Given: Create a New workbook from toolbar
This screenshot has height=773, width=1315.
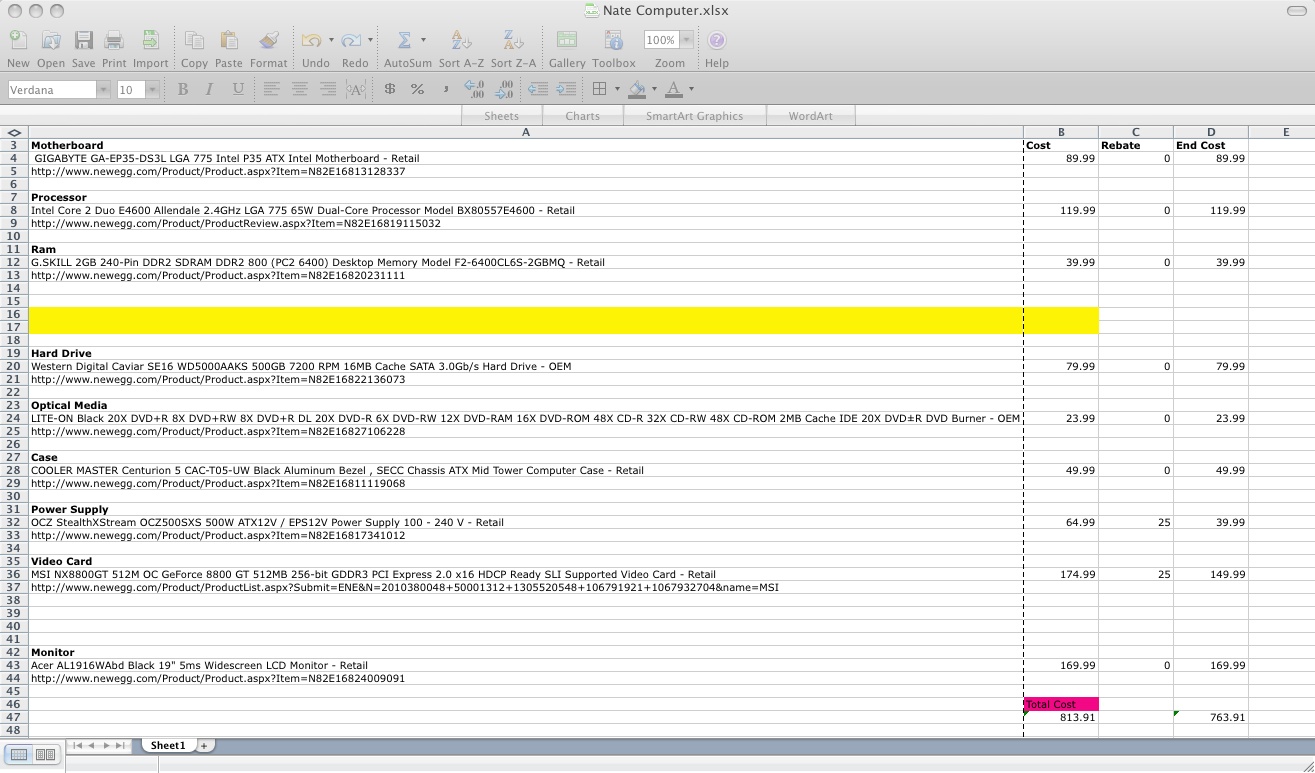Looking at the screenshot, I should click(18, 41).
